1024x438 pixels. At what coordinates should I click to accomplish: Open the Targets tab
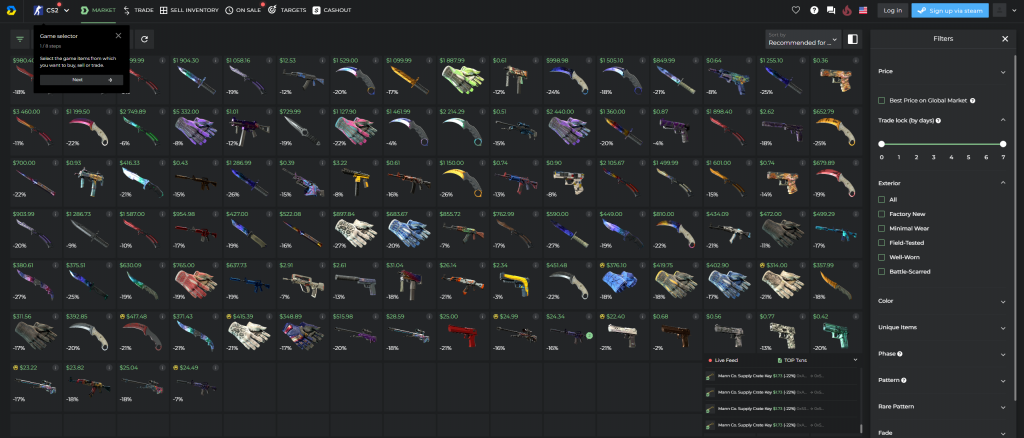(x=286, y=10)
